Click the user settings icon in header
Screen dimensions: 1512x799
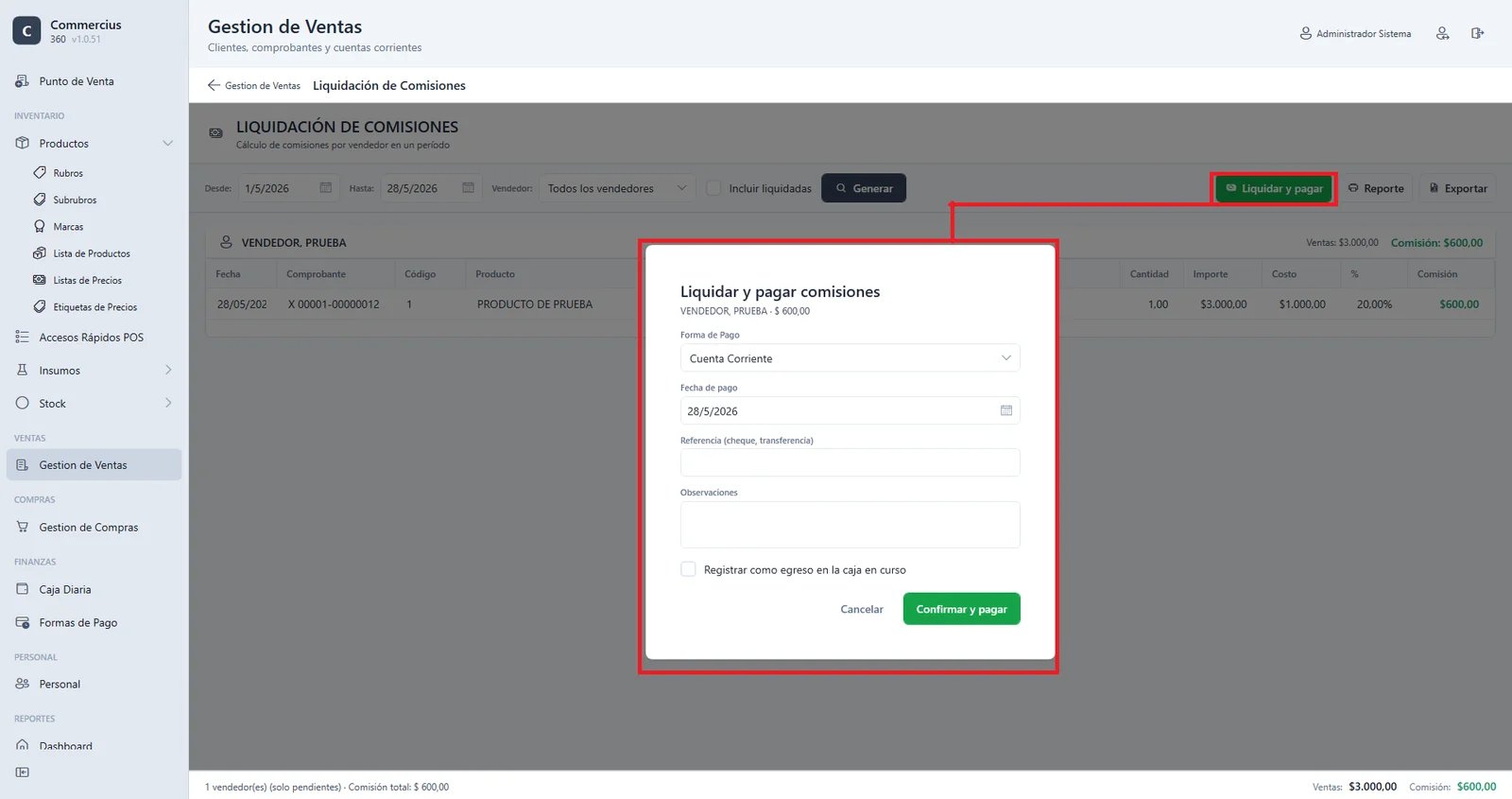pos(1442,33)
